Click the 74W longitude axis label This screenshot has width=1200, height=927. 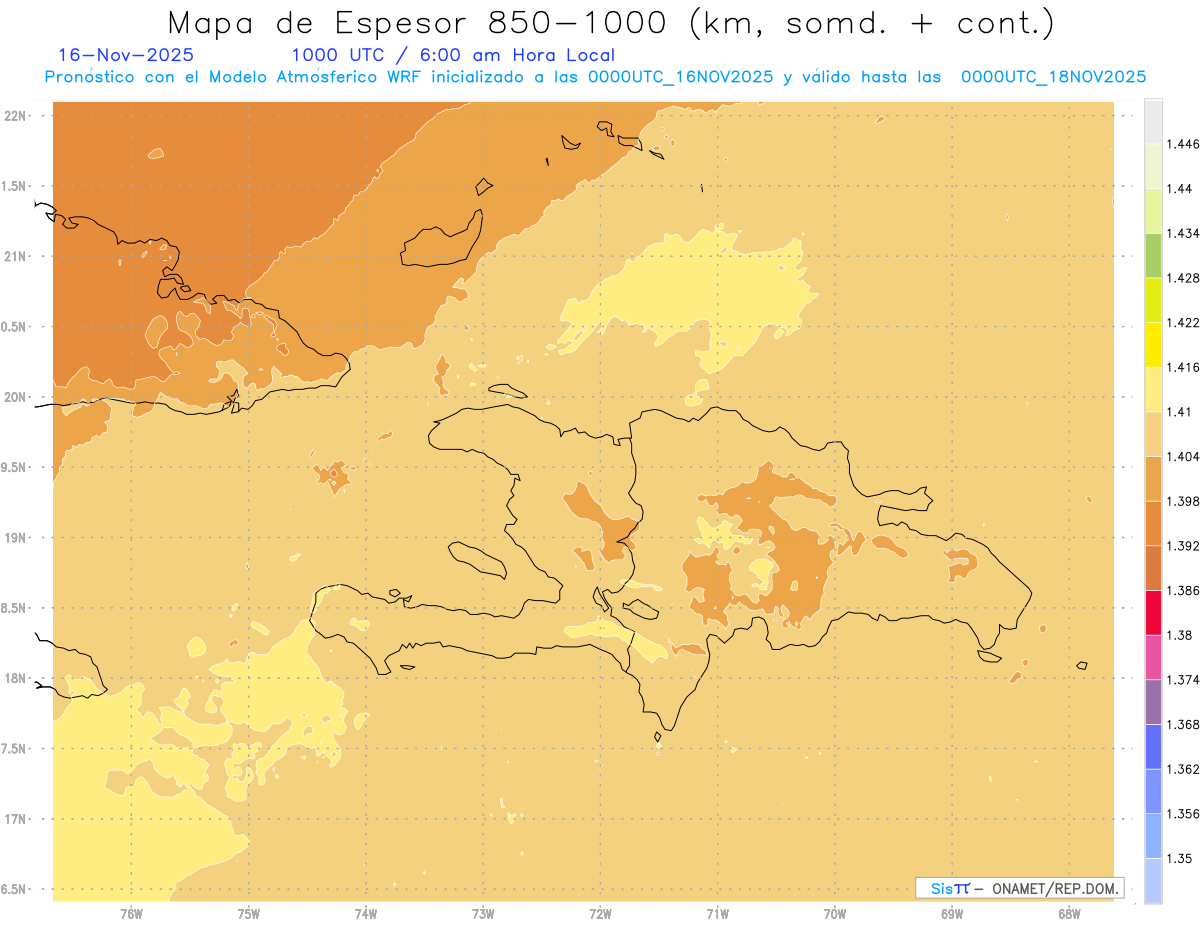(366, 913)
